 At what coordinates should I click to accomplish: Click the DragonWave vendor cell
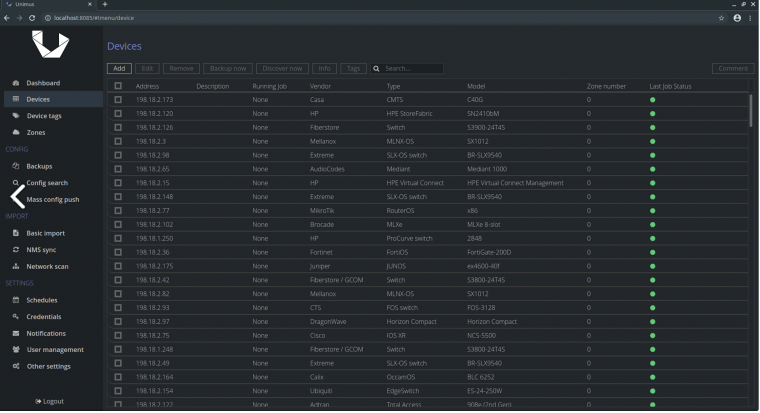coord(328,322)
